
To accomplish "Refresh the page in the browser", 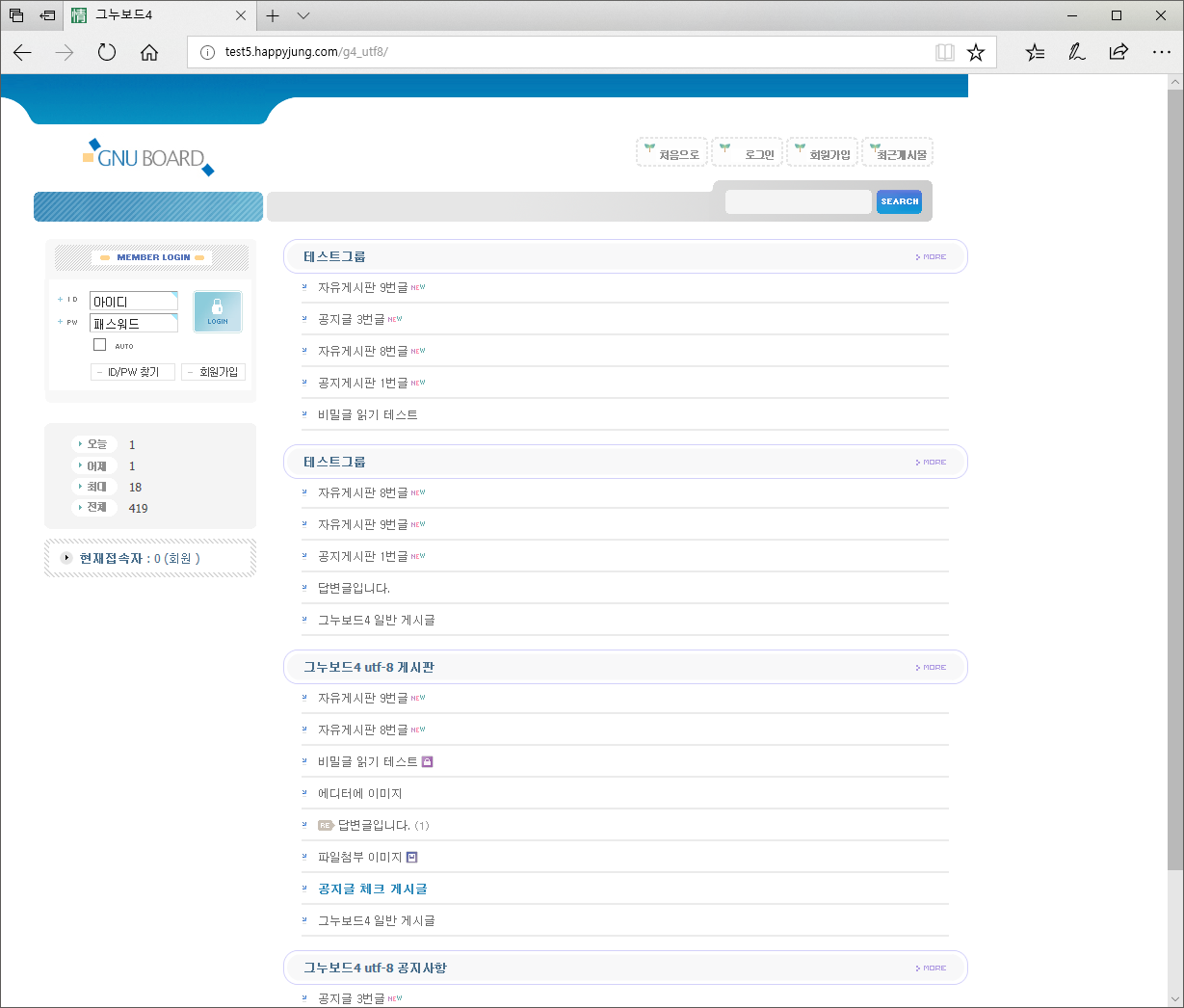I will [x=107, y=52].
